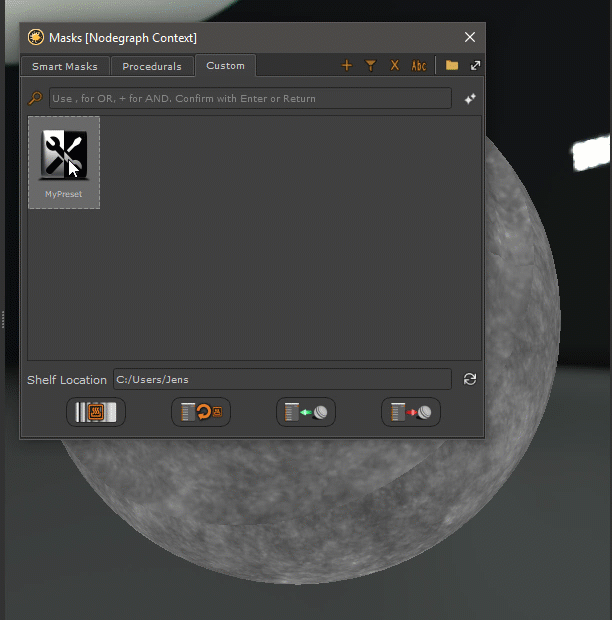Close the Masks Nodegraph Context window
This screenshot has height=620, width=612.
pos(470,37)
